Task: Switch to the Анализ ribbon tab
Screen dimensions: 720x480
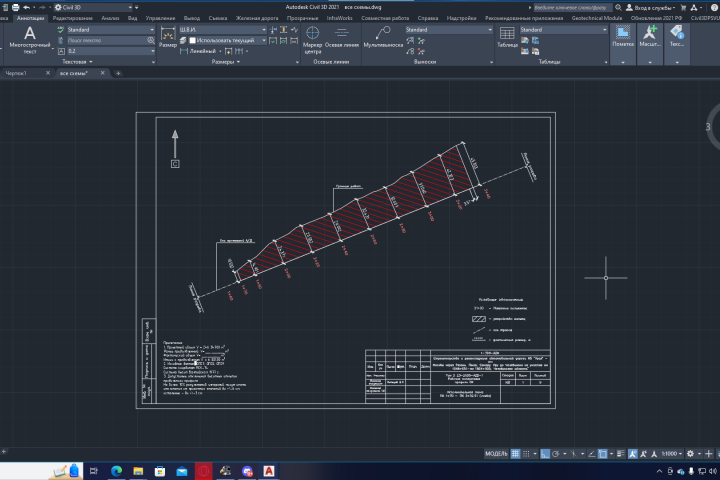Action: coord(110,18)
